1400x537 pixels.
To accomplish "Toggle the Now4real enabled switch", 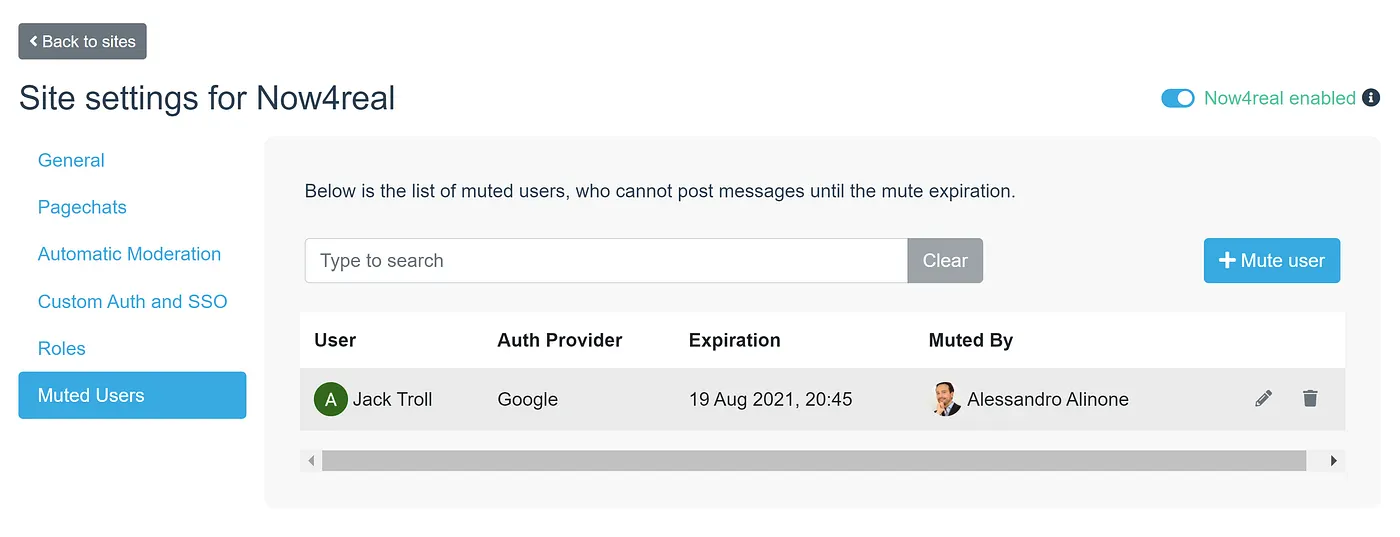I will [1177, 98].
